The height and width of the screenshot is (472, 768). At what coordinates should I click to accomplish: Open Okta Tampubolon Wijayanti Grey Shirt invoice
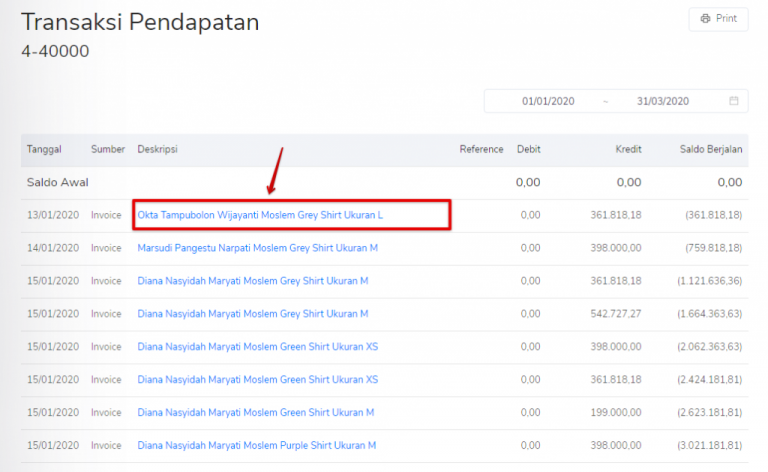click(x=260, y=215)
